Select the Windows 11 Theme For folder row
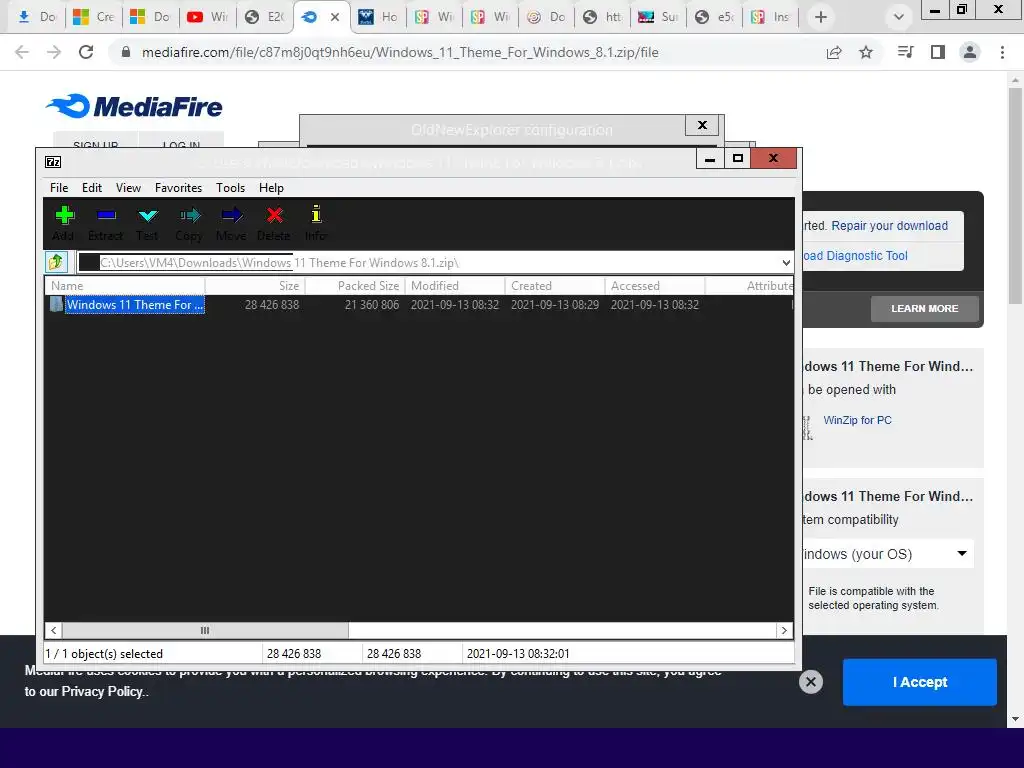The height and width of the screenshot is (768, 1024). (x=418, y=305)
